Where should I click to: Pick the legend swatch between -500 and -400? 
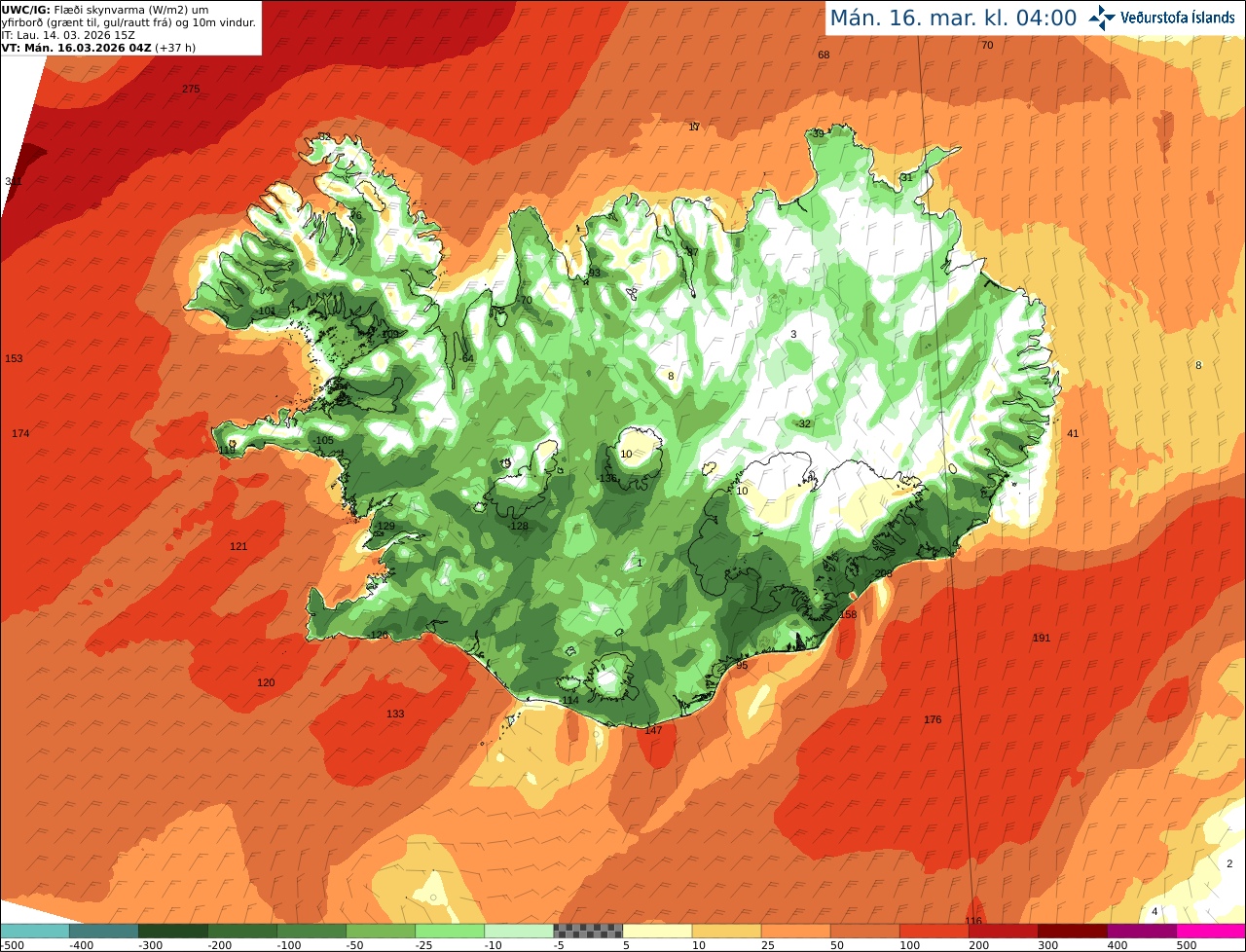[x=34, y=931]
